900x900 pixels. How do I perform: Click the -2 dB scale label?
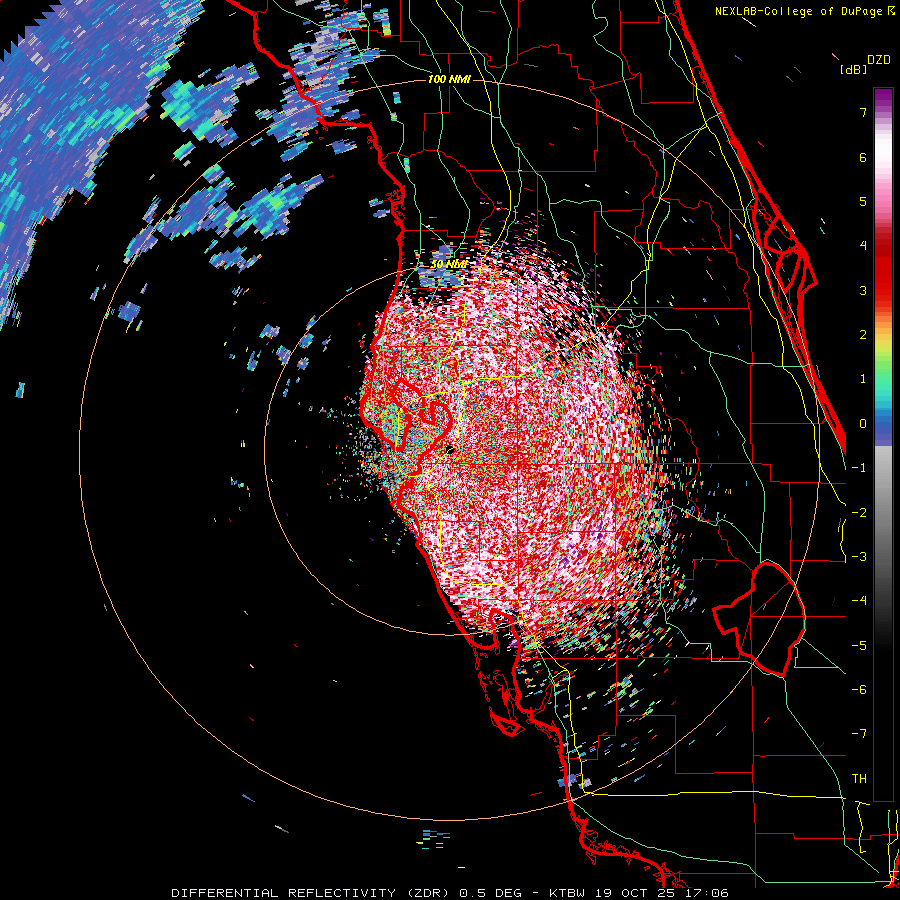[x=859, y=513]
